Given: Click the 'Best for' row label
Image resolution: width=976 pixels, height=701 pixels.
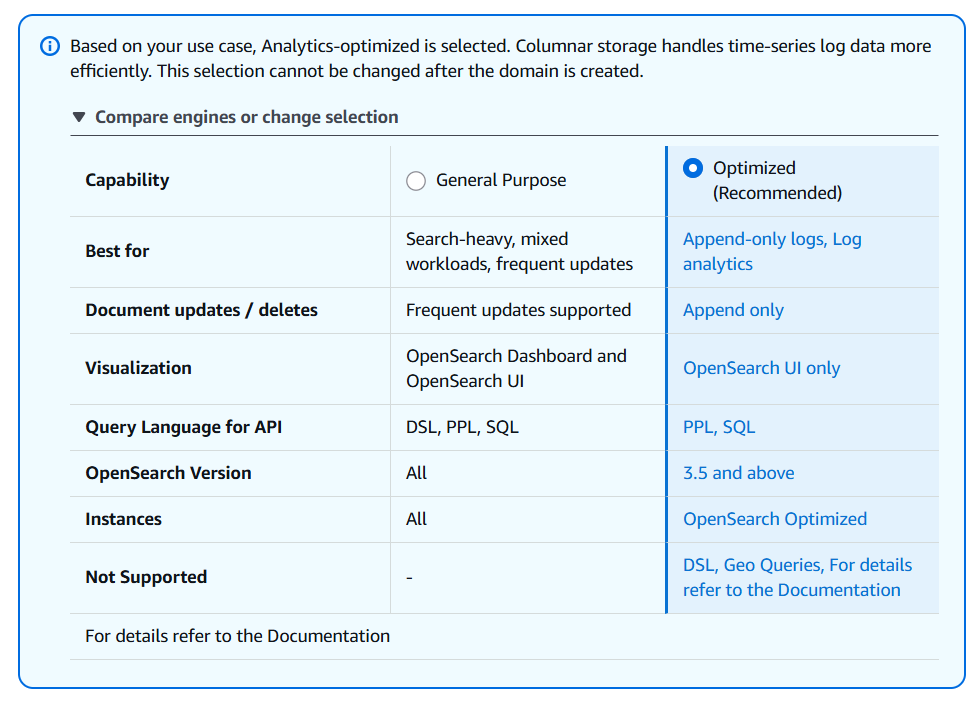Looking at the screenshot, I should 117,251.
